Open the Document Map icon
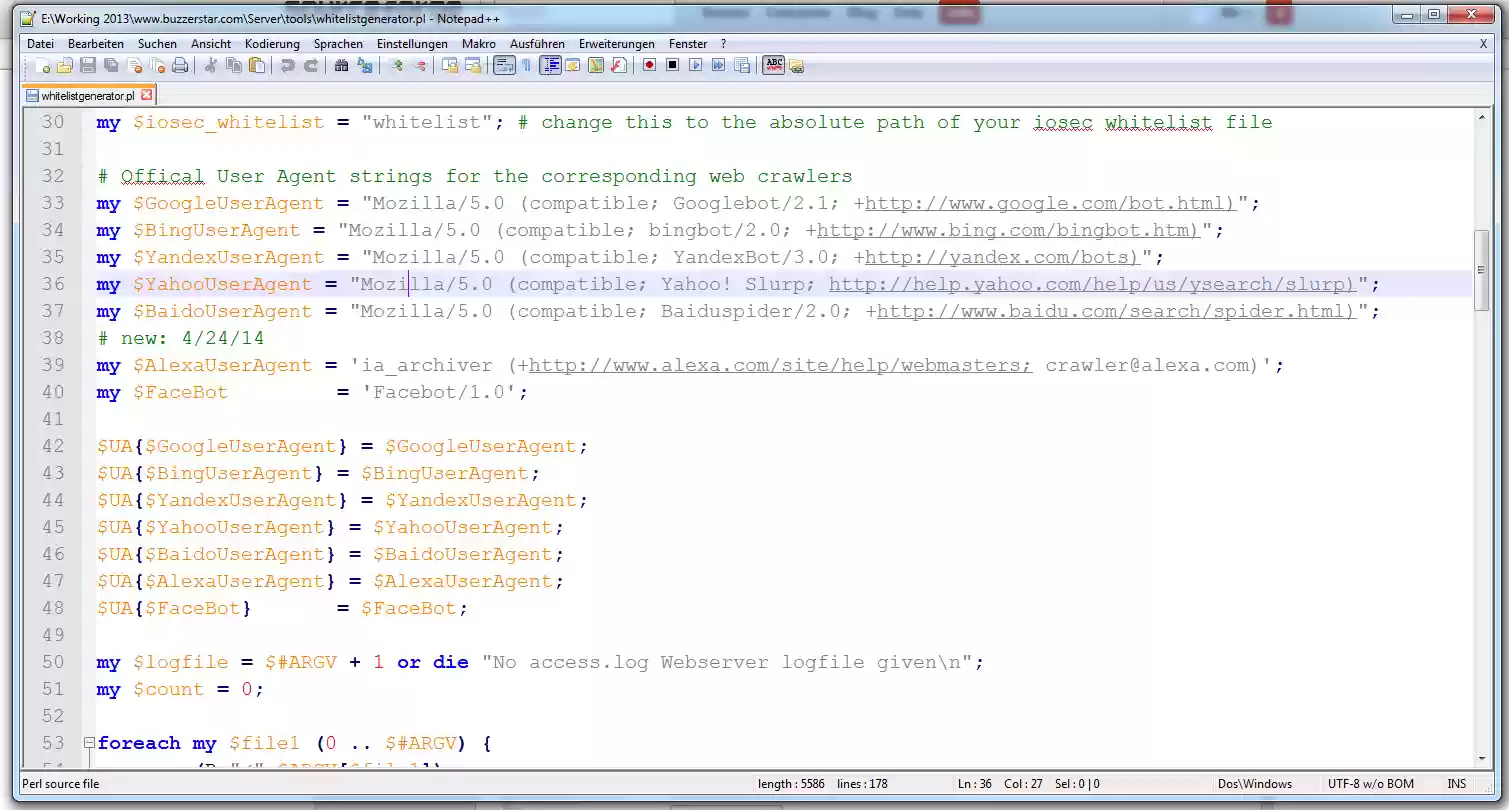 (595, 66)
